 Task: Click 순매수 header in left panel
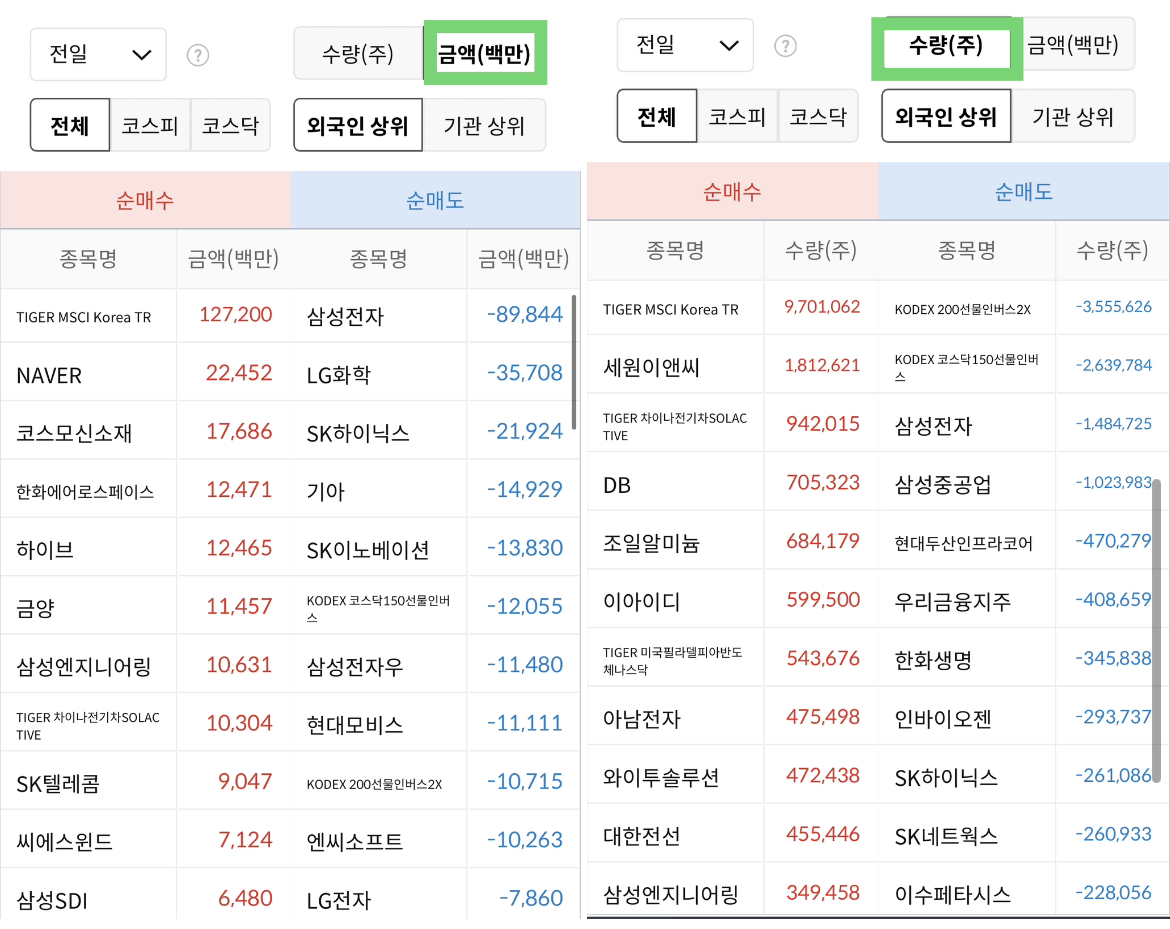pos(146,200)
